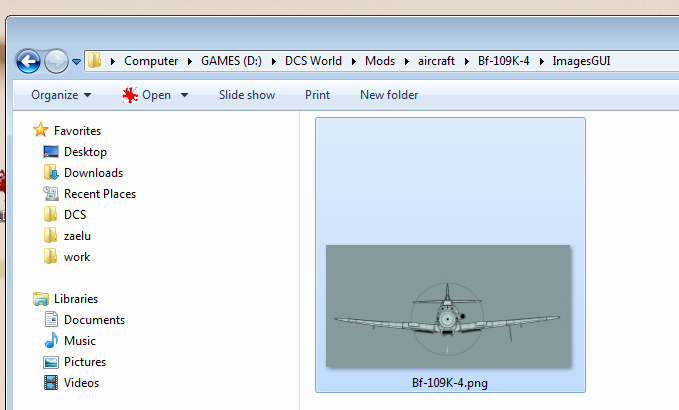Open the Pictures library
Screen dimensions: 679x410
coord(85,362)
